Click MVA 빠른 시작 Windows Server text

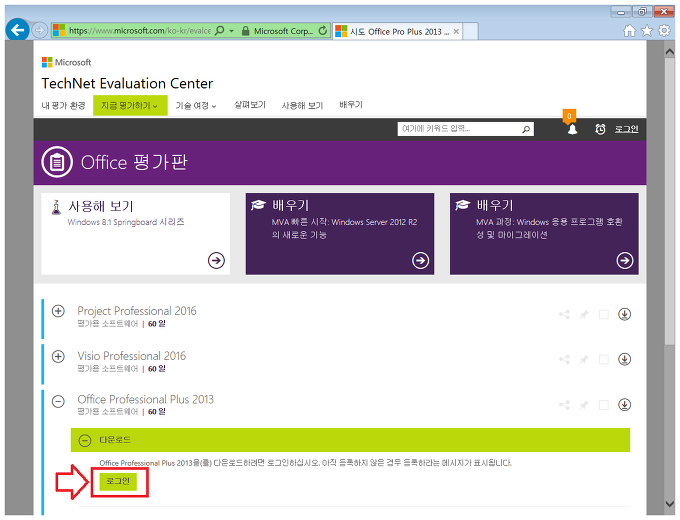[x=344, y=229]
